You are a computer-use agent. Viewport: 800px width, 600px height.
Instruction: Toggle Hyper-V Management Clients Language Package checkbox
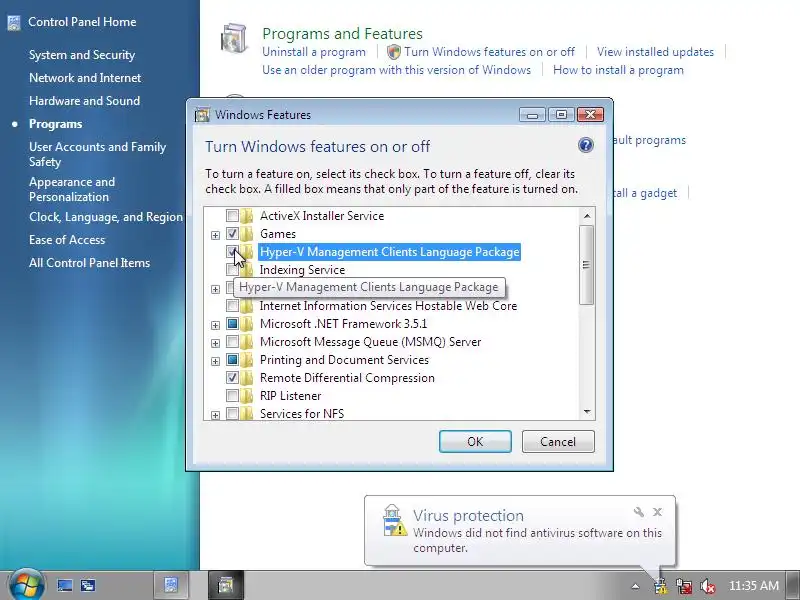point(232,252)
